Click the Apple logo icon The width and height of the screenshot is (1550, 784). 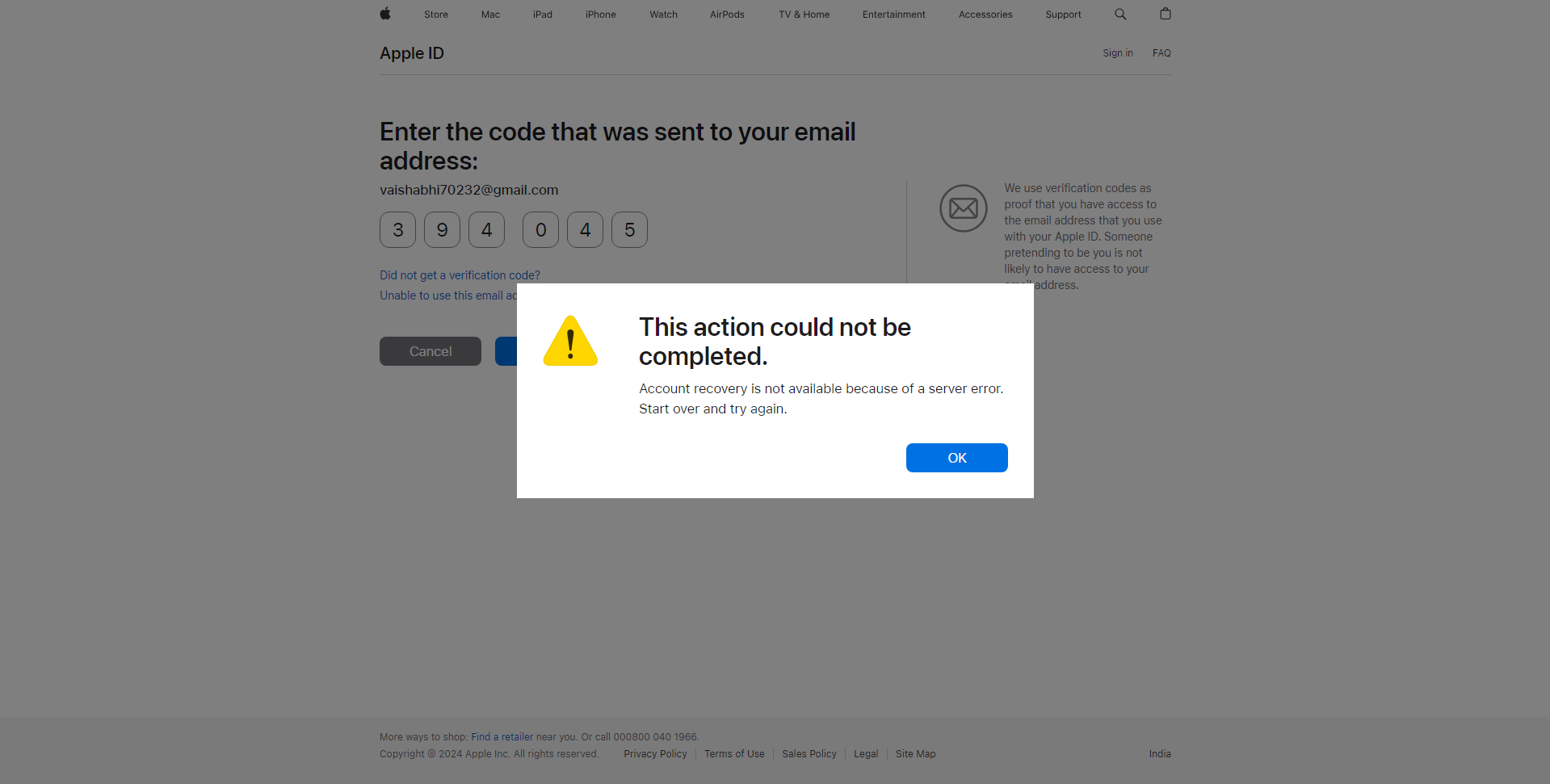tap(385, 14)
